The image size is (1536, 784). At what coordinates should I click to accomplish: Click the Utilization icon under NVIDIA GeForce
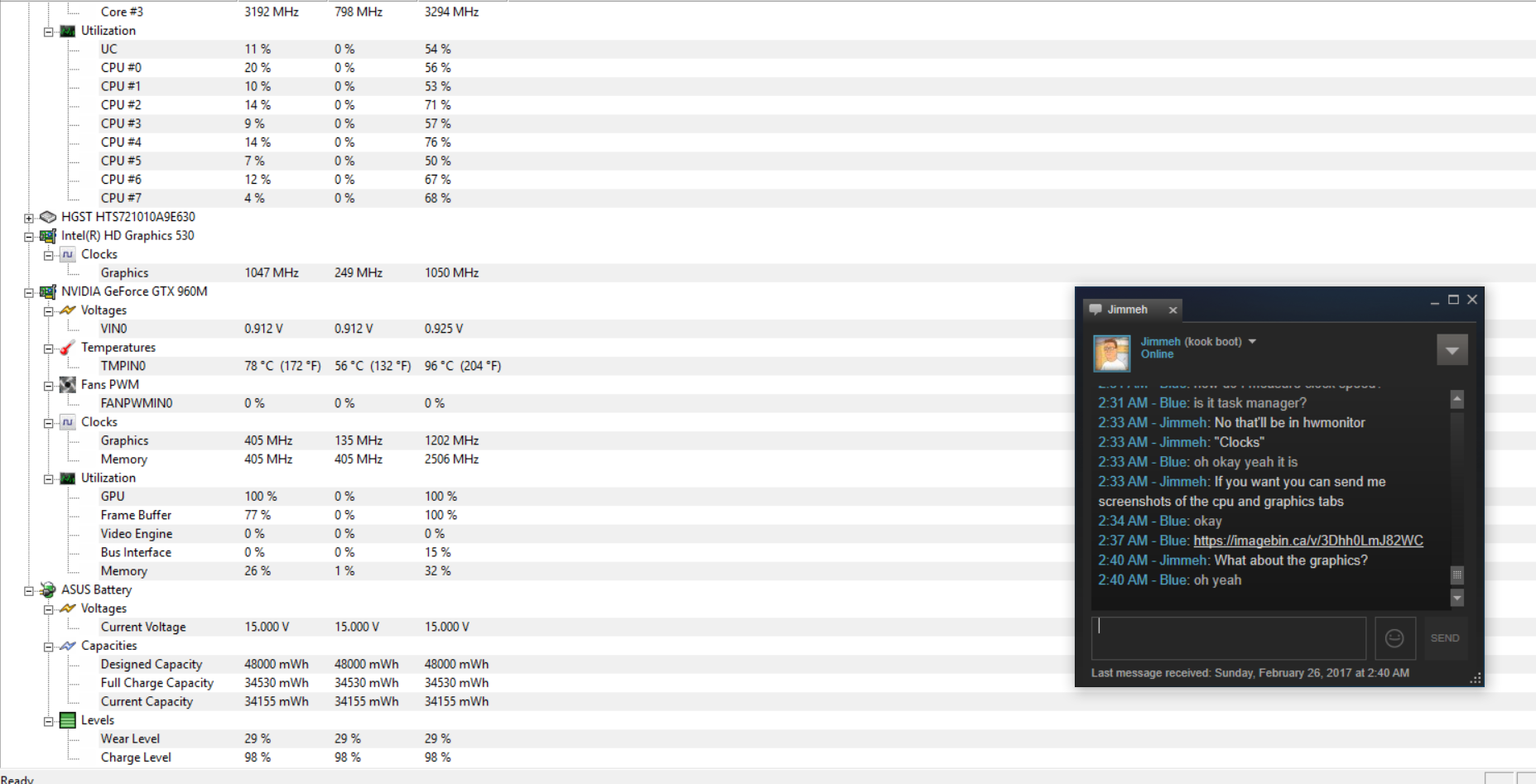coord(68,479)
